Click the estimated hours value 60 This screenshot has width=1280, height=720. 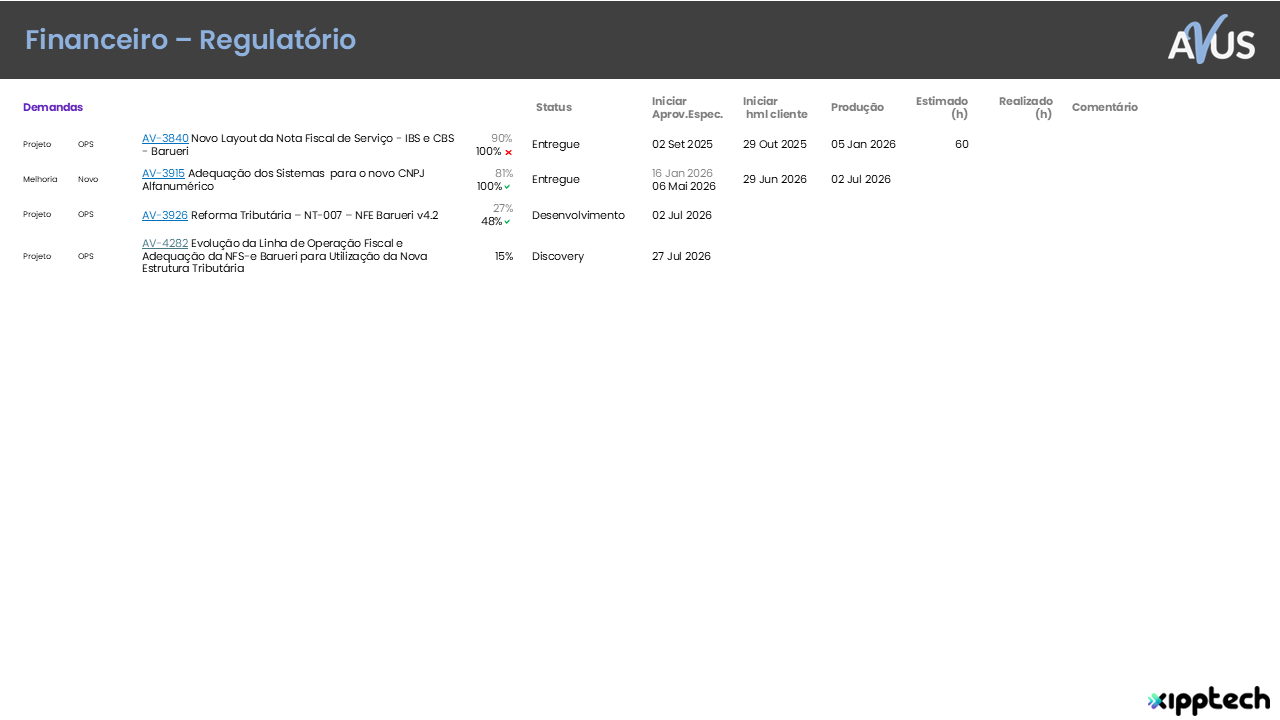[962, 144]
